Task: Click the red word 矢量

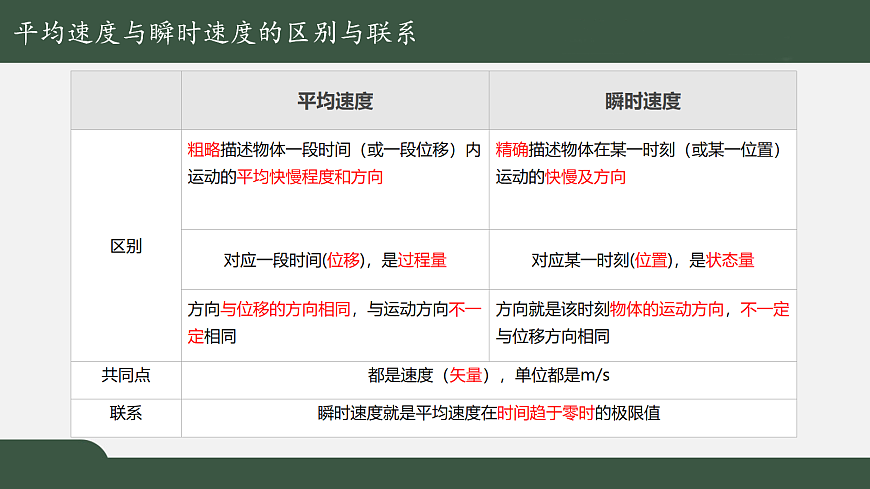Action: (466, 376)
